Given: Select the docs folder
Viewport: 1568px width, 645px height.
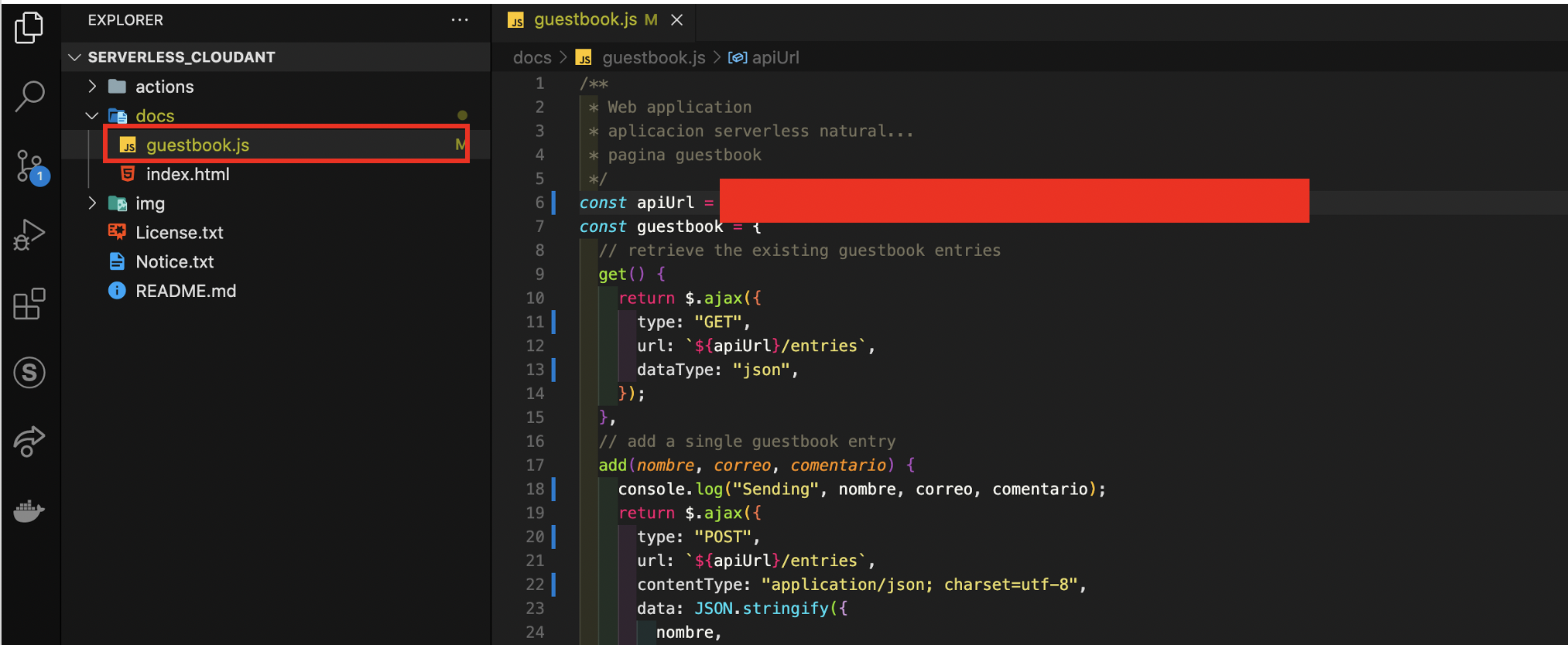Looking at the screenshot, I should (x=155, y=116).
